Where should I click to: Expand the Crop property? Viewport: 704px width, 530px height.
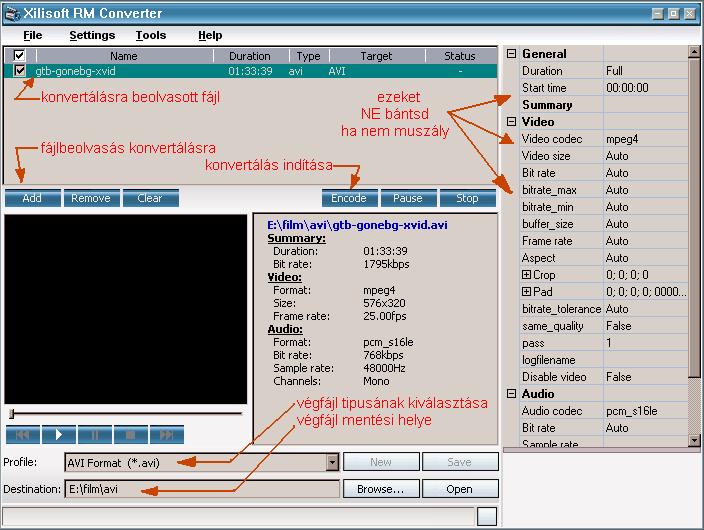527,275
